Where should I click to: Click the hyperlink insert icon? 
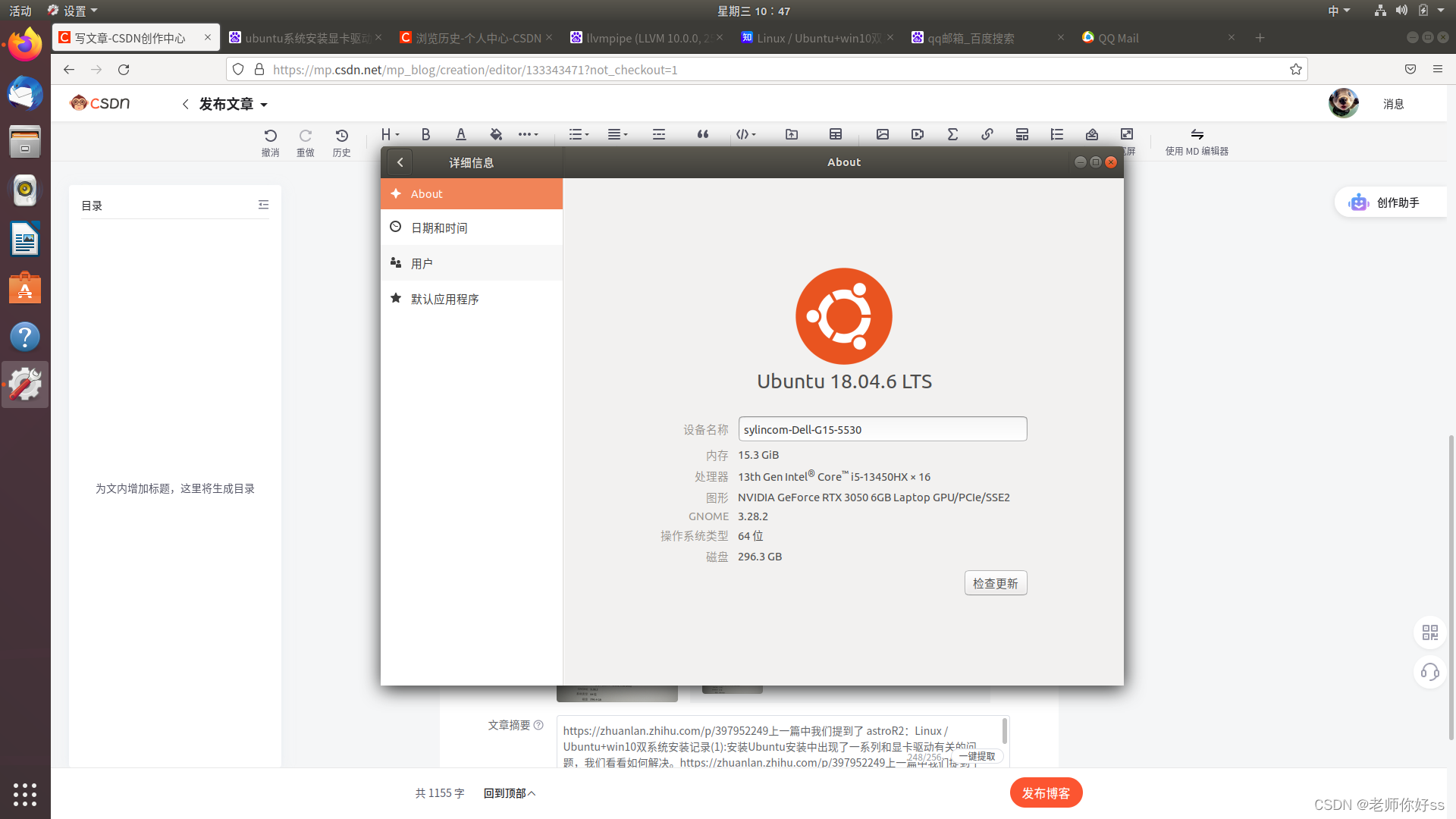click(x=987, y=134)
